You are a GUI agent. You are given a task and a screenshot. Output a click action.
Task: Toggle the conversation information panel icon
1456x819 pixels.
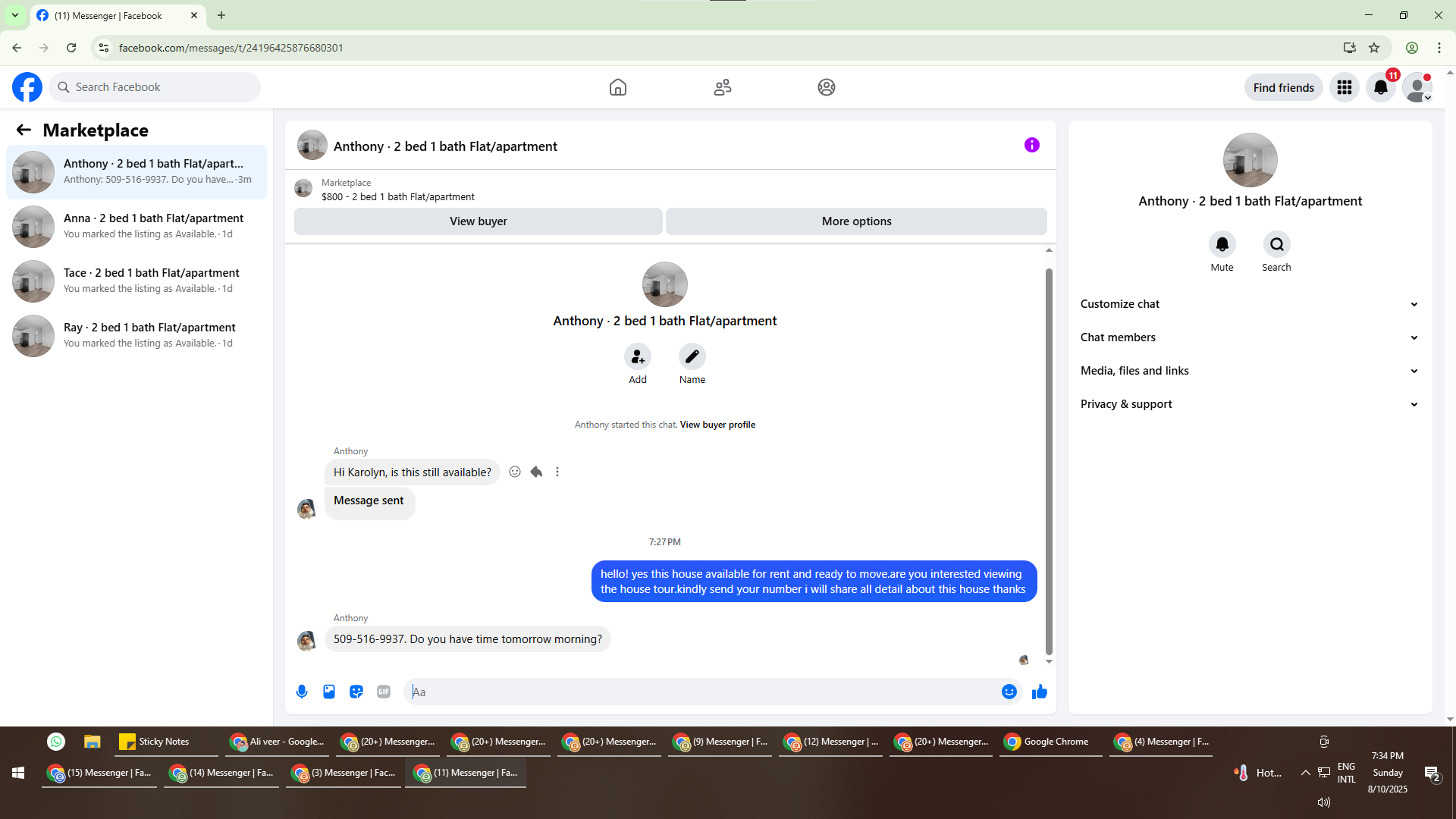(1031, 145)
